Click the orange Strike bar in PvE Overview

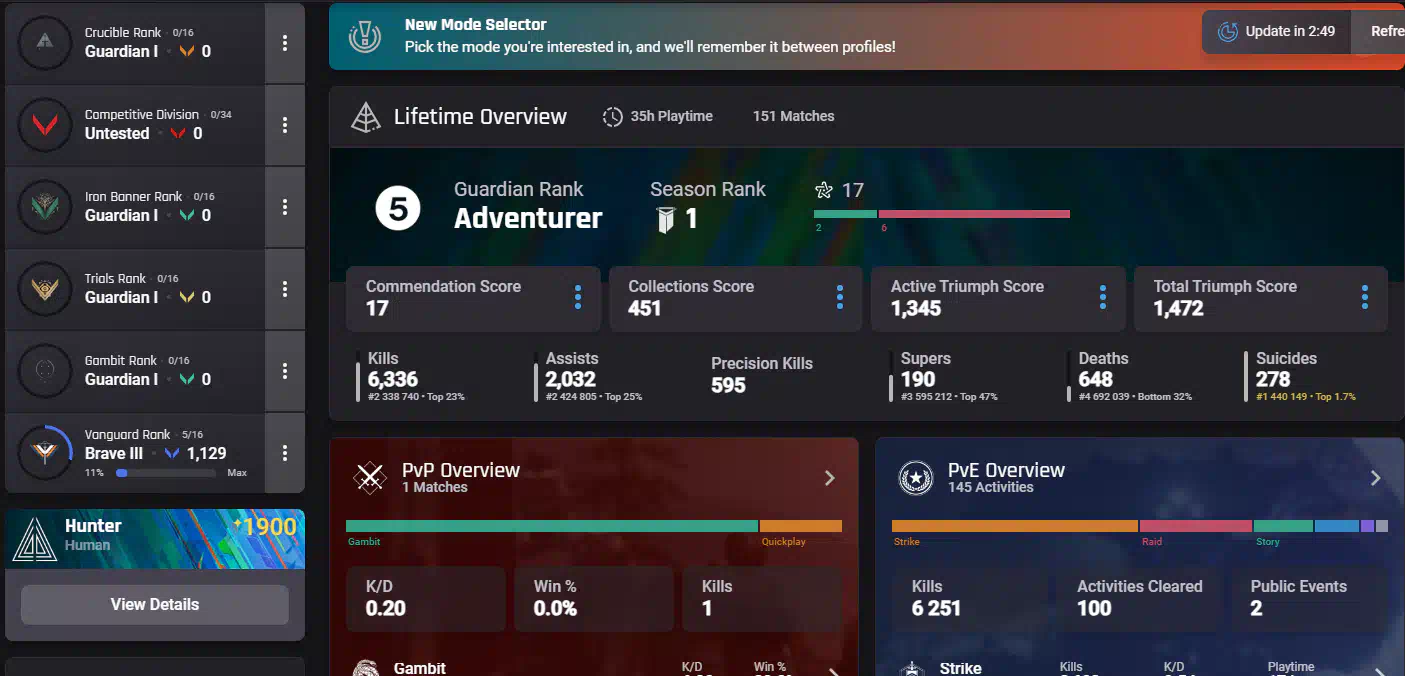click(1015, 526)
